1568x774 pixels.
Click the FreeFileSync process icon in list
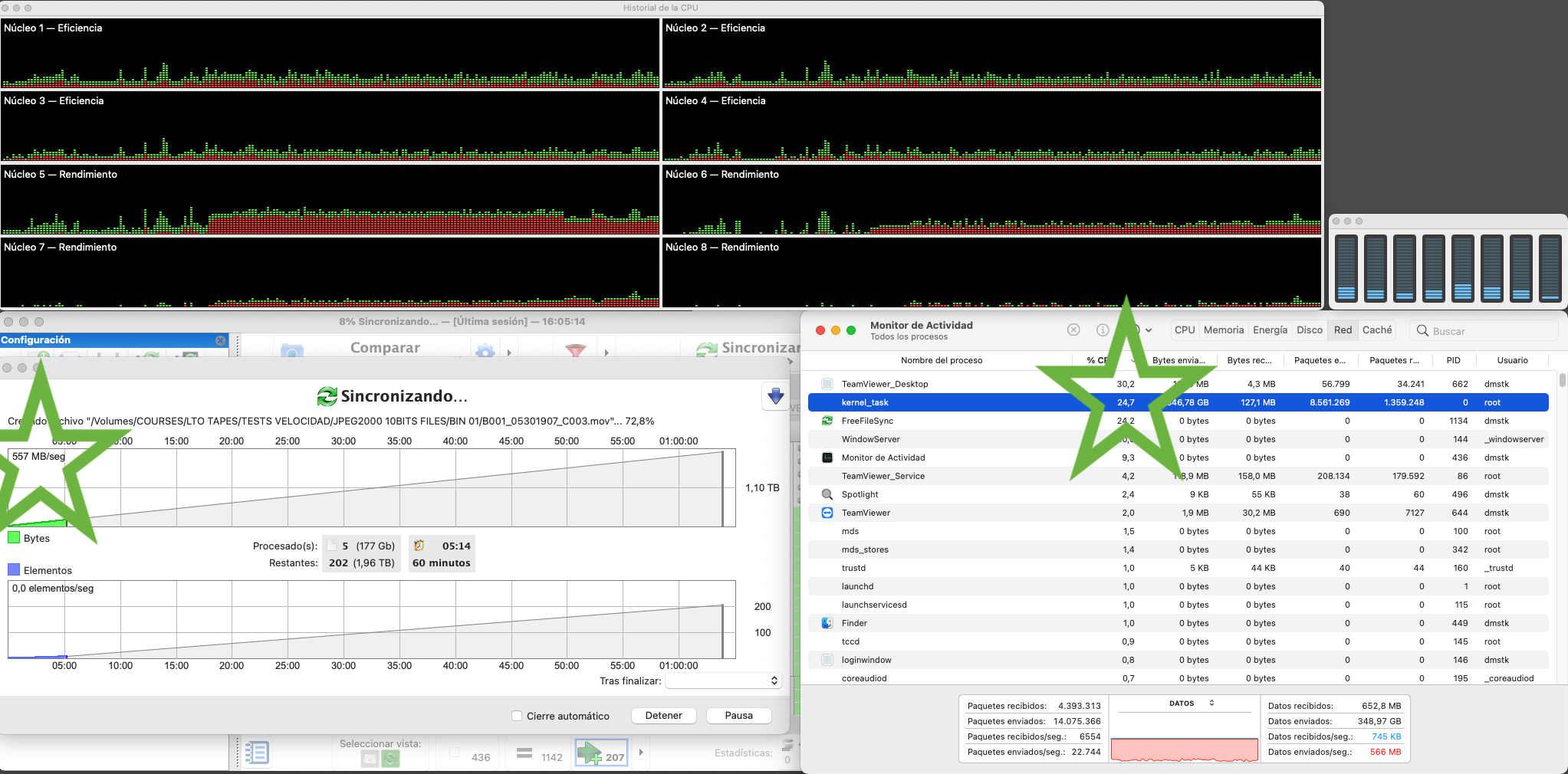[x=827, y=421]
